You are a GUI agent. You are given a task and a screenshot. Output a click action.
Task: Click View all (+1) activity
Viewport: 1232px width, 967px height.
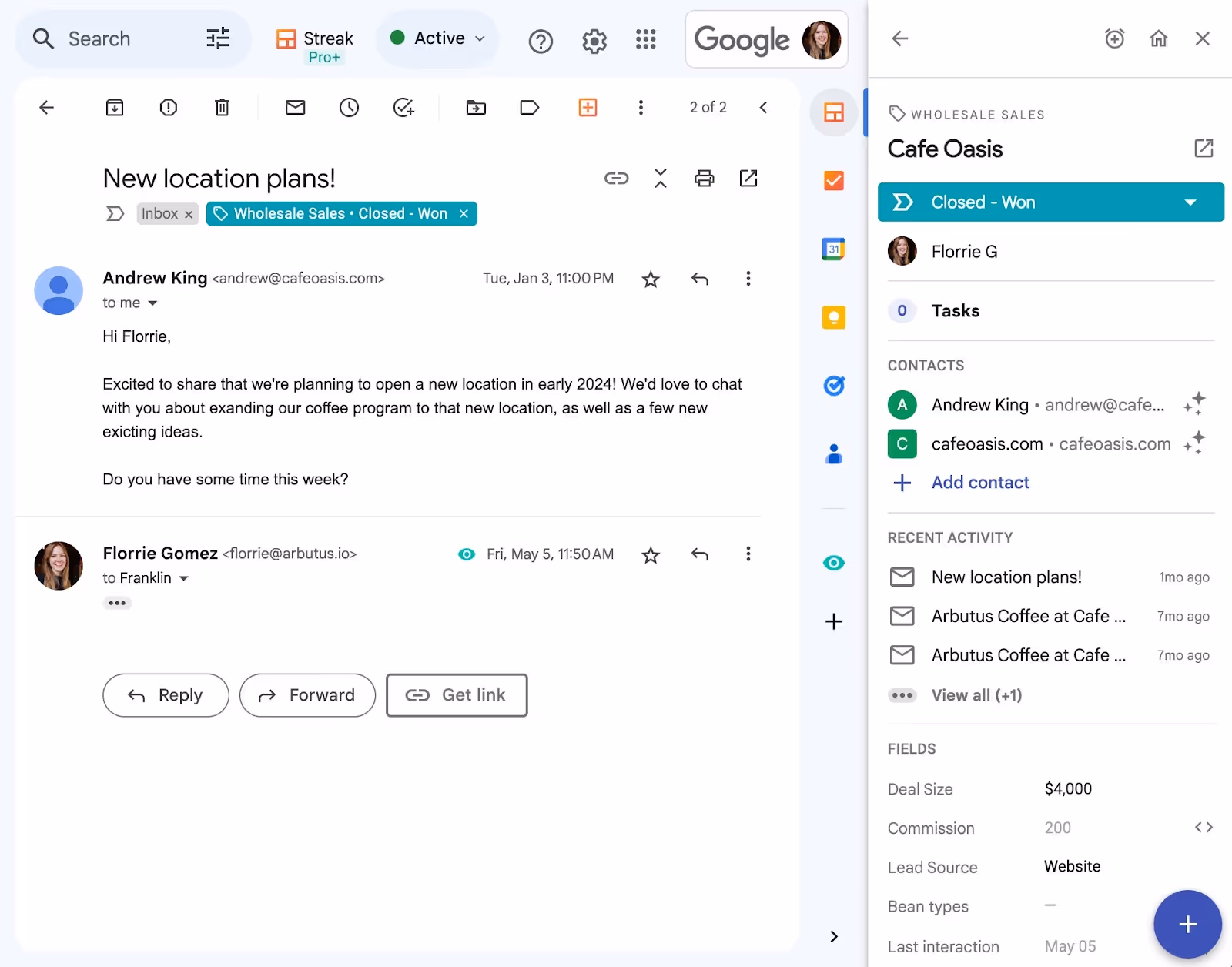point(976,695)
